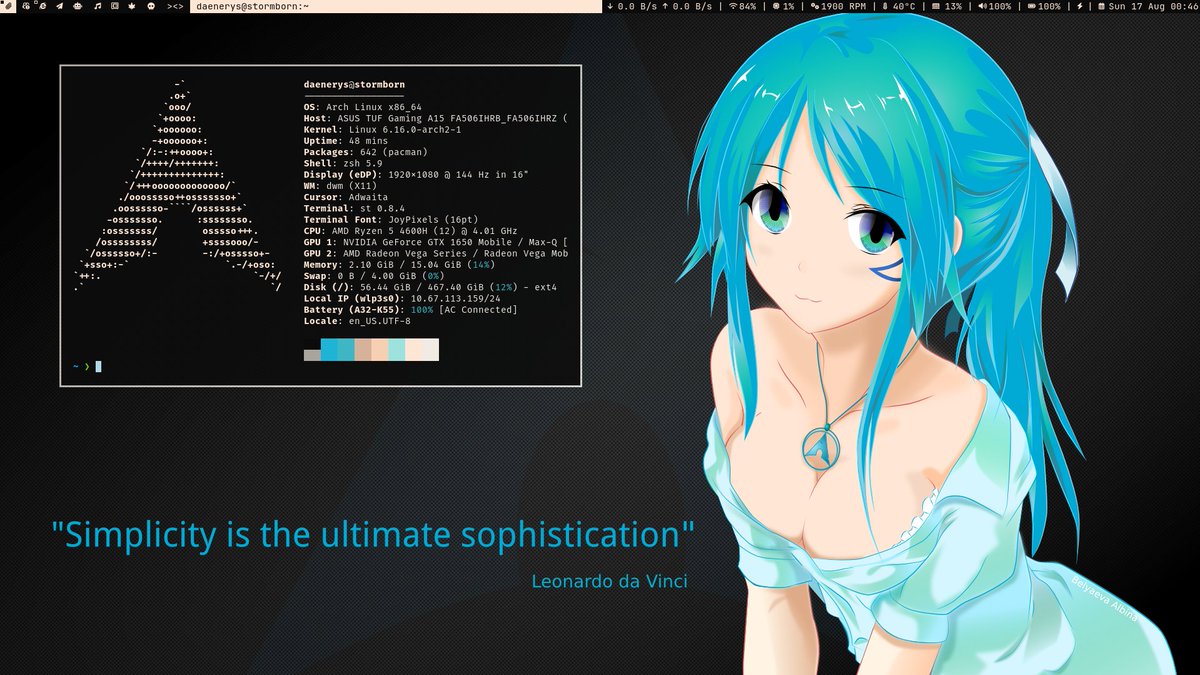Click the Locale: en_US.UTF-8 line
Image resolution: width=1200 pixels, height=675 pixels.
coord(357,321)
